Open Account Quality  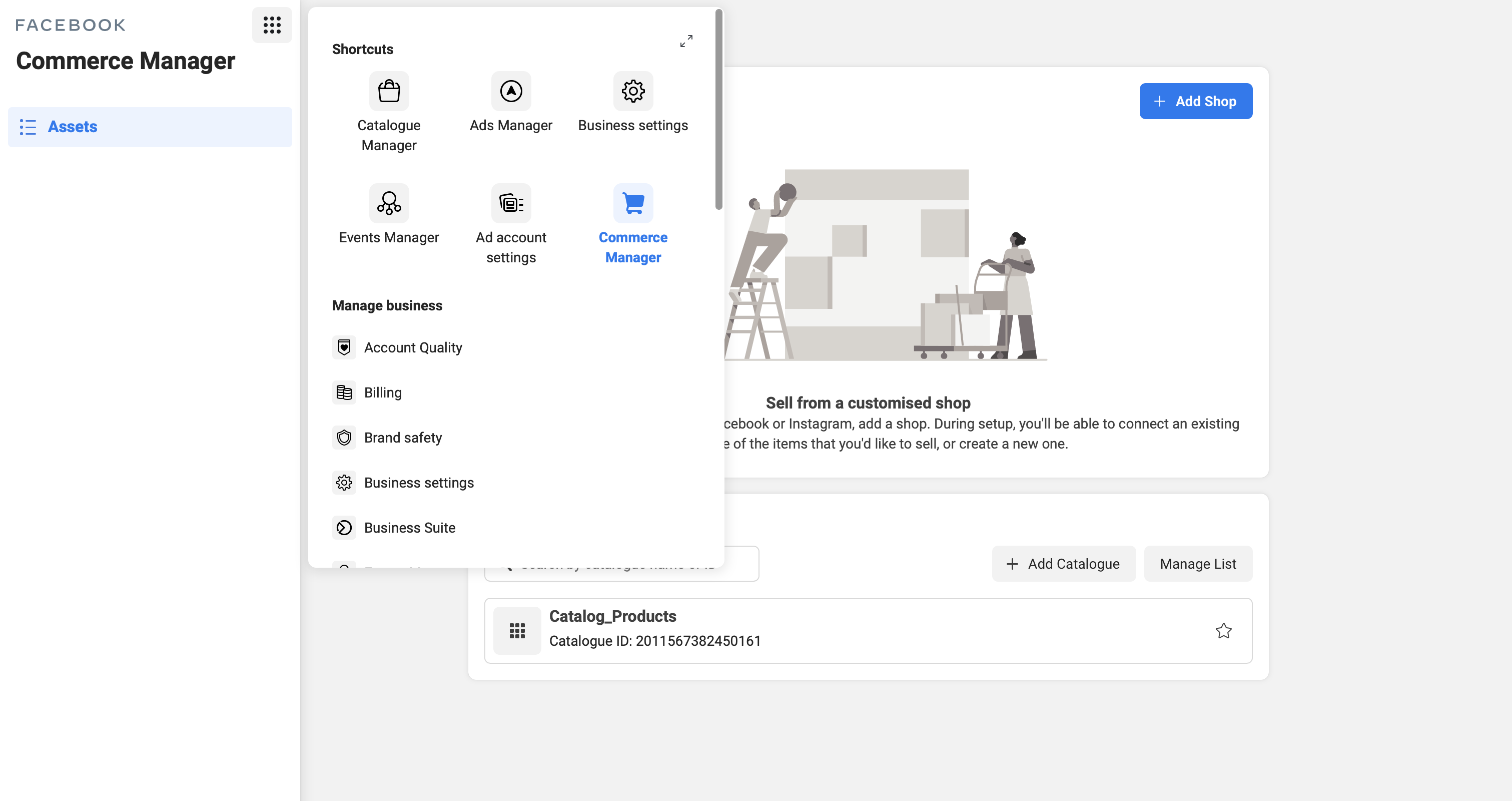click(413, 347)
